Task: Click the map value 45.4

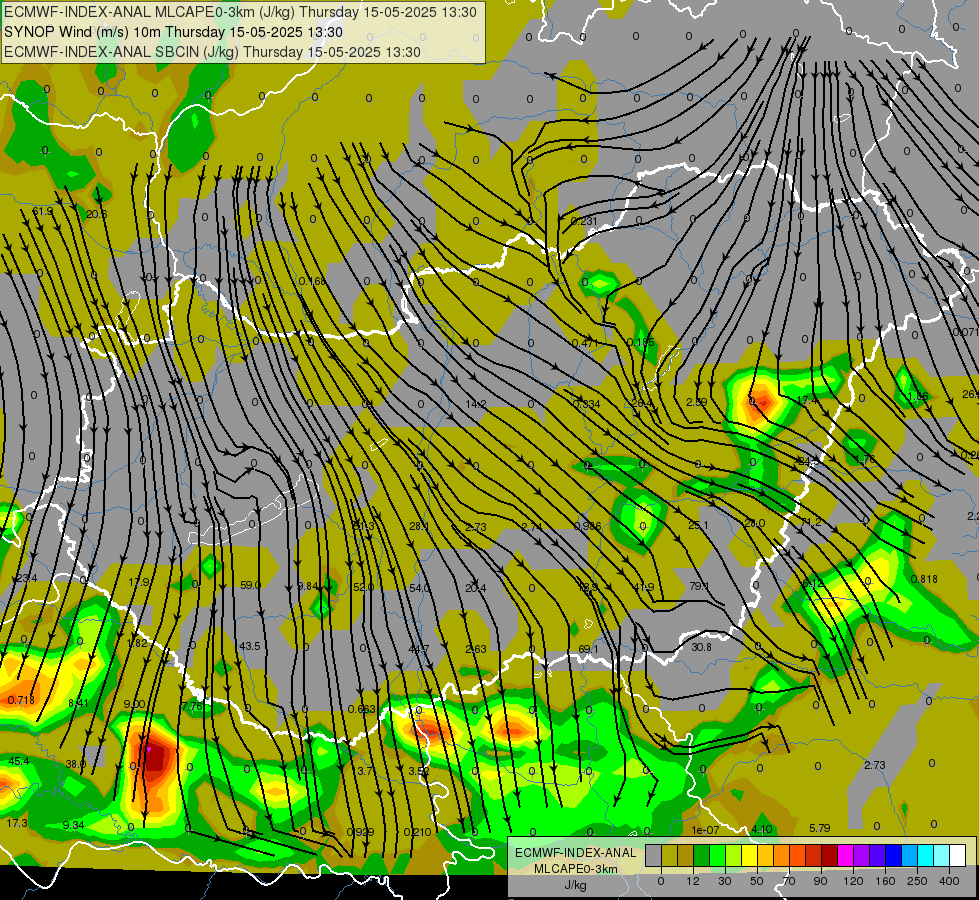Action: coord(19,761)
